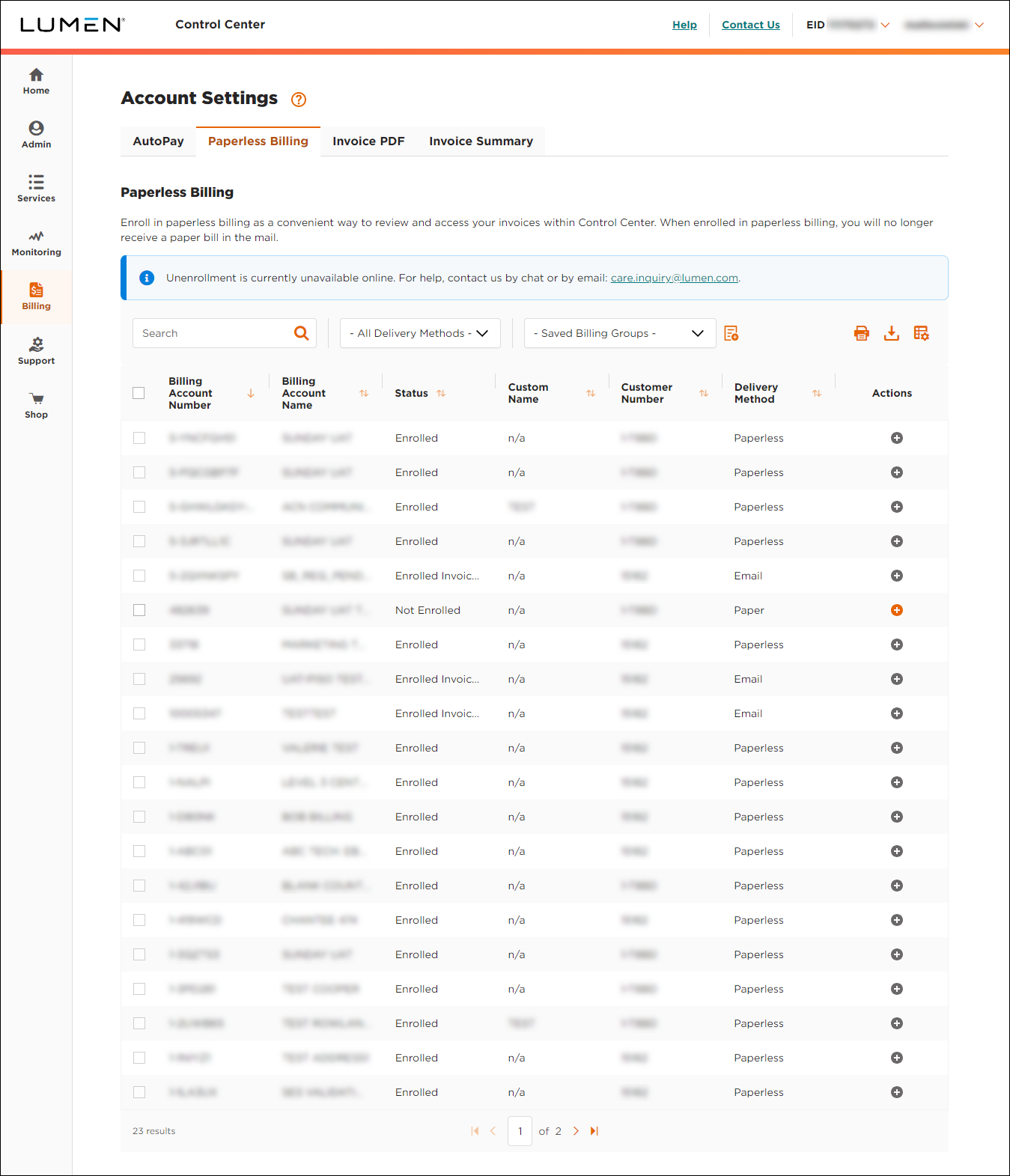Download the billing table data
Viewport: 1010px width, 1176px height.
891,333
